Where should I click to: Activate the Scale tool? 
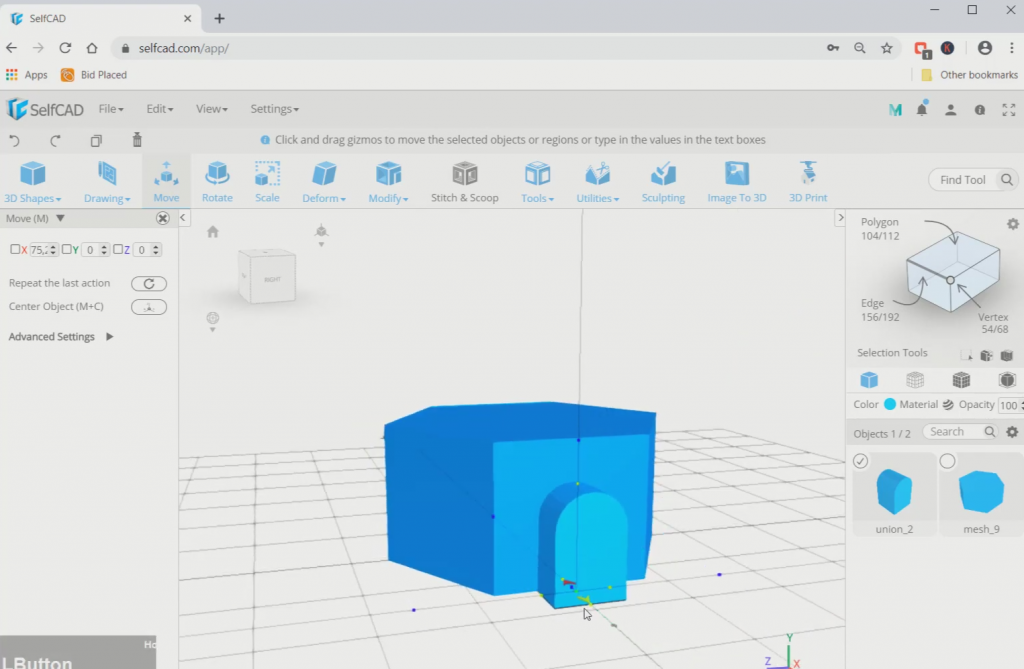pos(266,180)
